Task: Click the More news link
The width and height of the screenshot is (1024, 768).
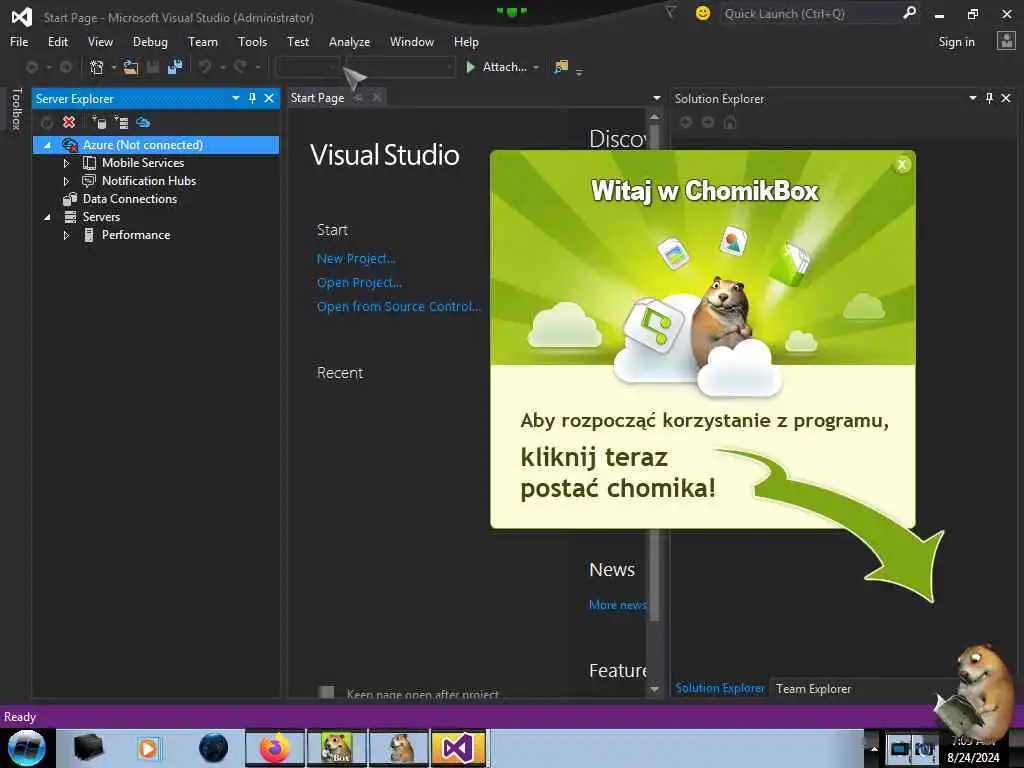Action: point(618,605)
